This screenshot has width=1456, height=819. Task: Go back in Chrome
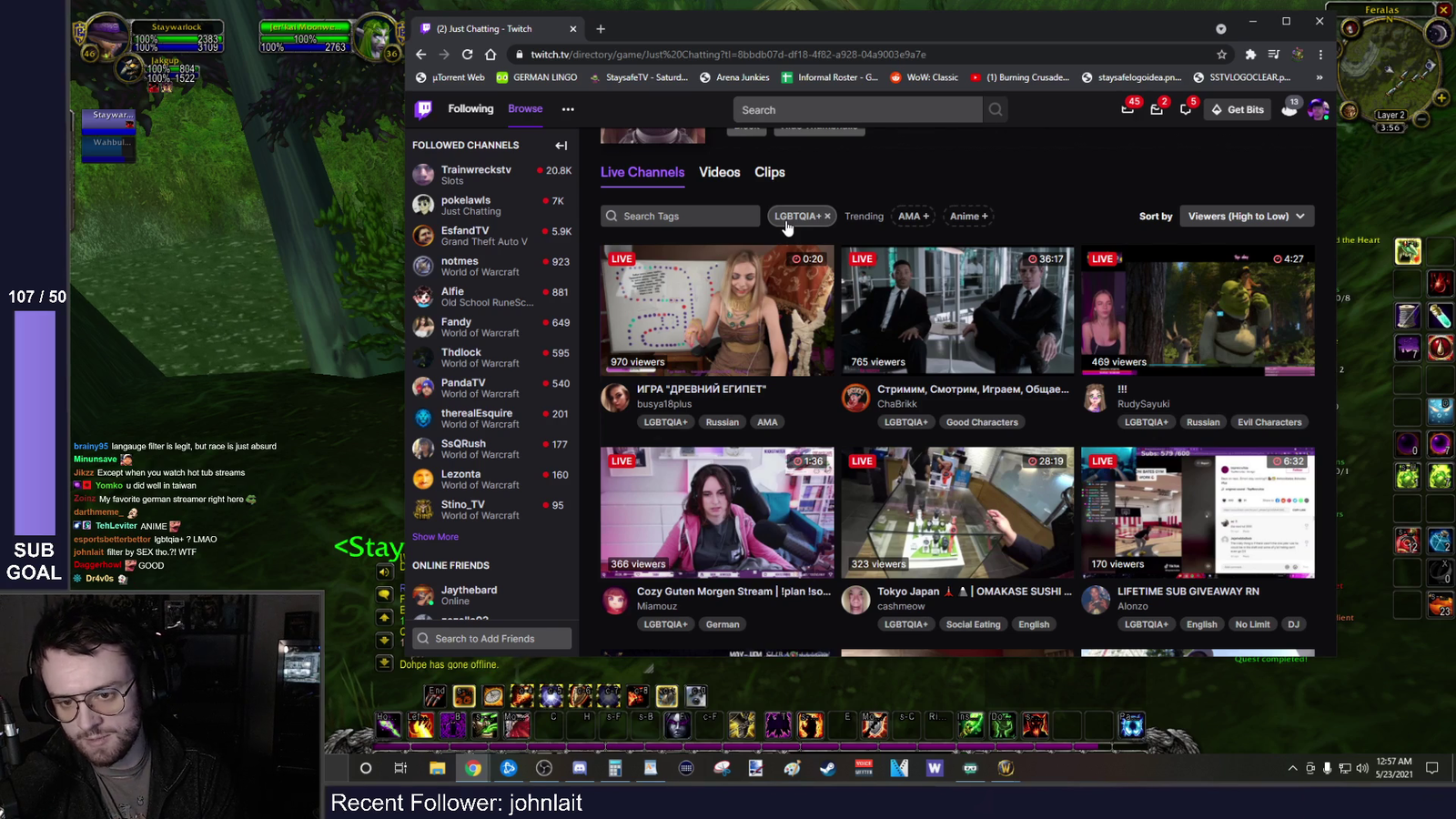pos(420,55)
